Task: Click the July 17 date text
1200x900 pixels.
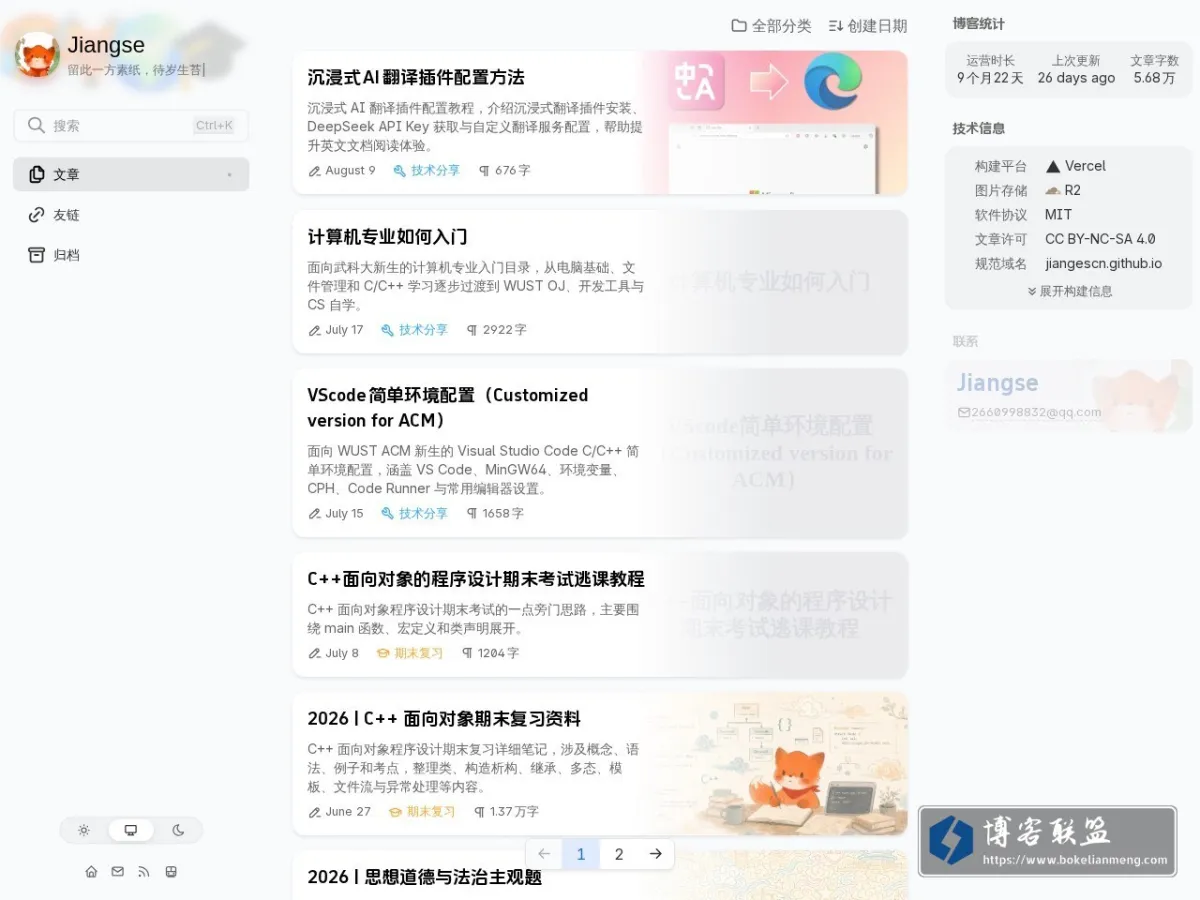Action: coord(344,330)
